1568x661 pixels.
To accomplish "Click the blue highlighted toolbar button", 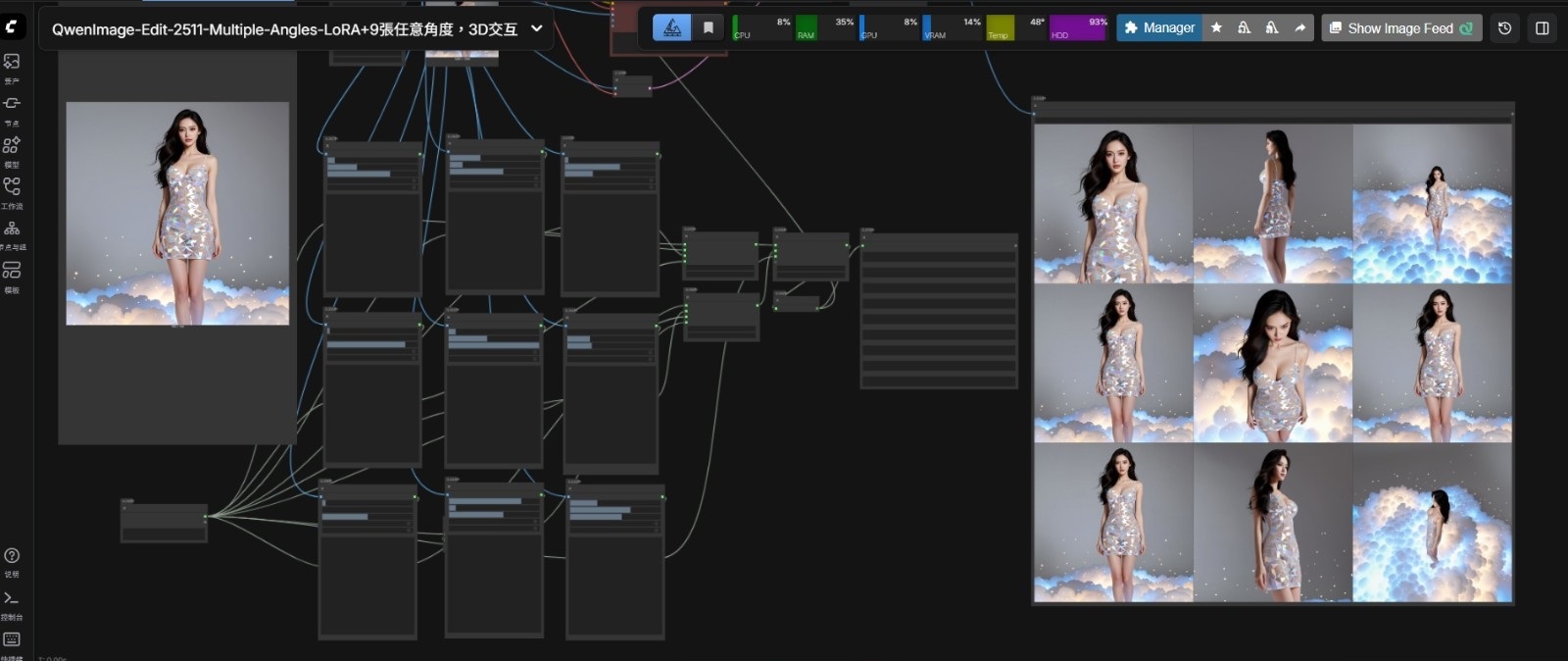I will pyautogui.click(x=672, y=28).
